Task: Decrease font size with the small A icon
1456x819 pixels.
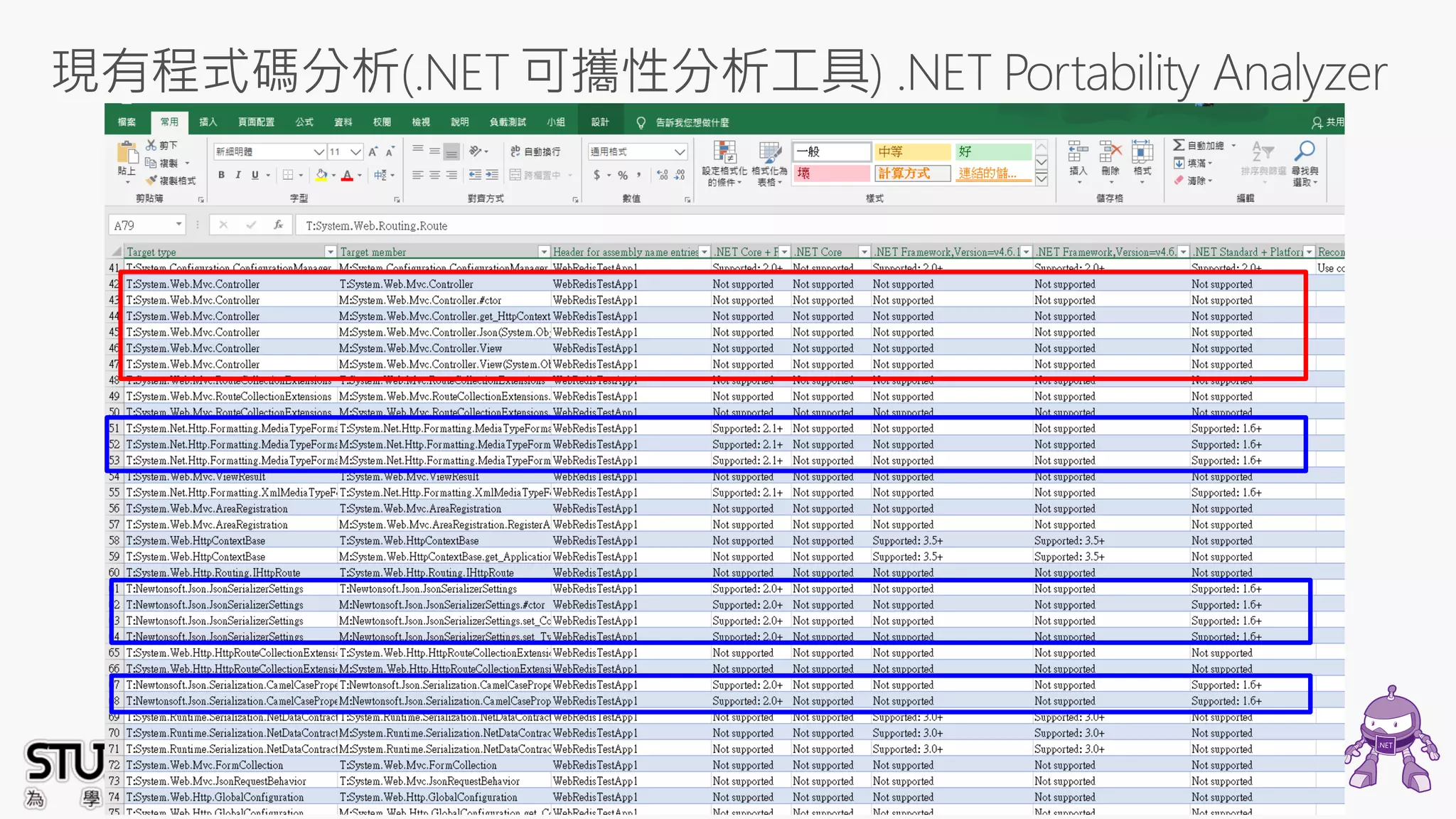Action: coord(390,151)
